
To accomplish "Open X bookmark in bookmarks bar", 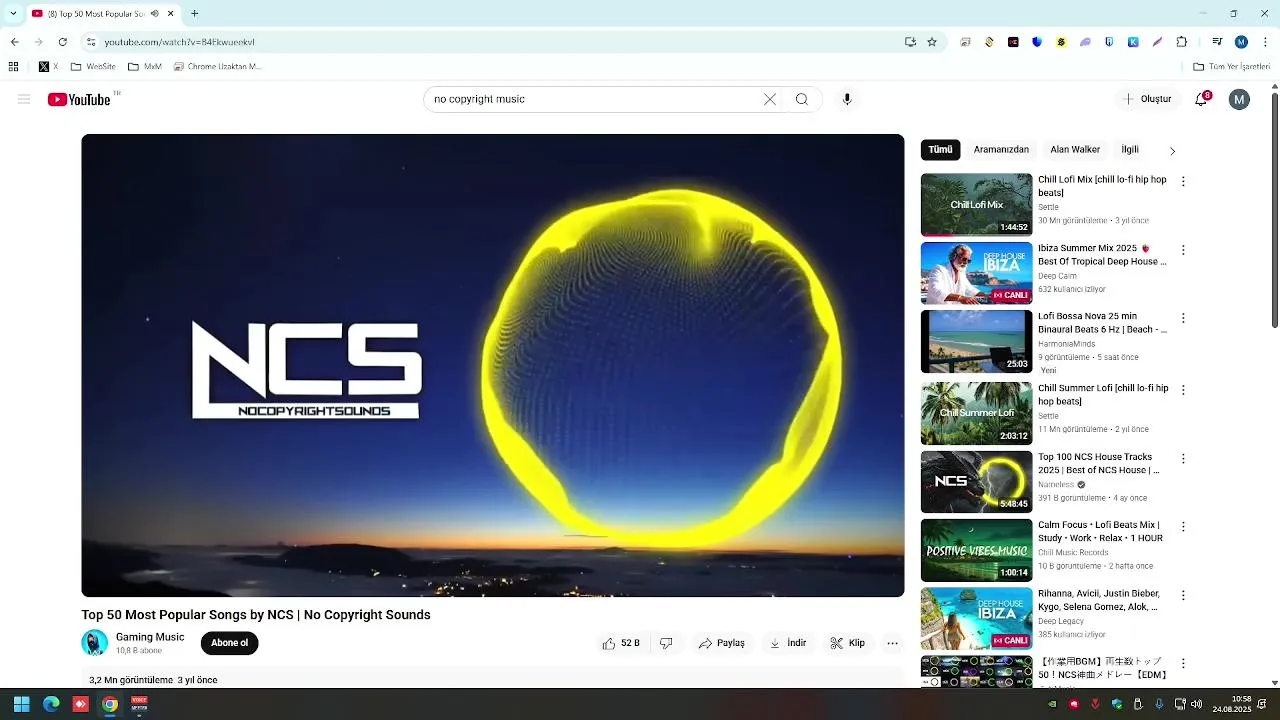I will (x=48, y=67).
